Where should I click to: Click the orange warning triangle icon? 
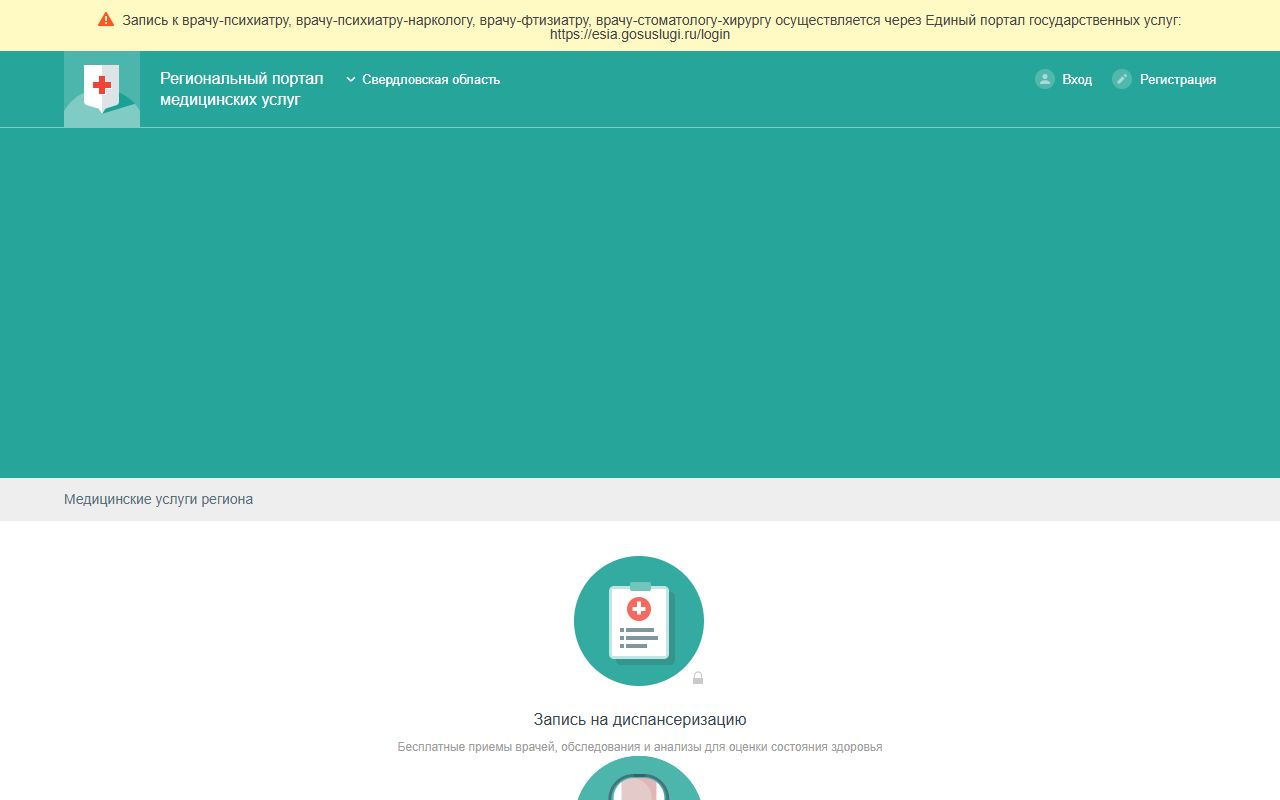[106, 19]
